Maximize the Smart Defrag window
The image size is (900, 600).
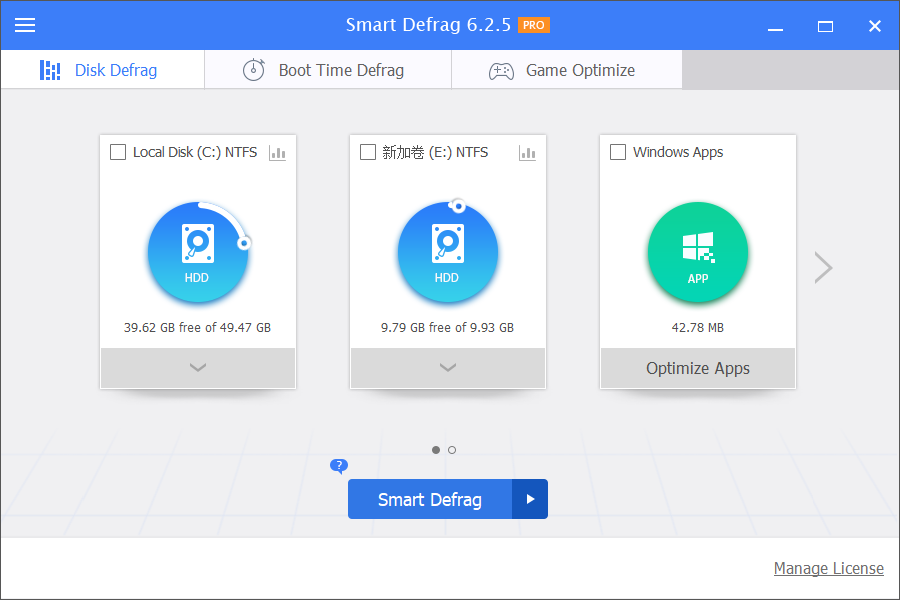click(x=825, y=26)
